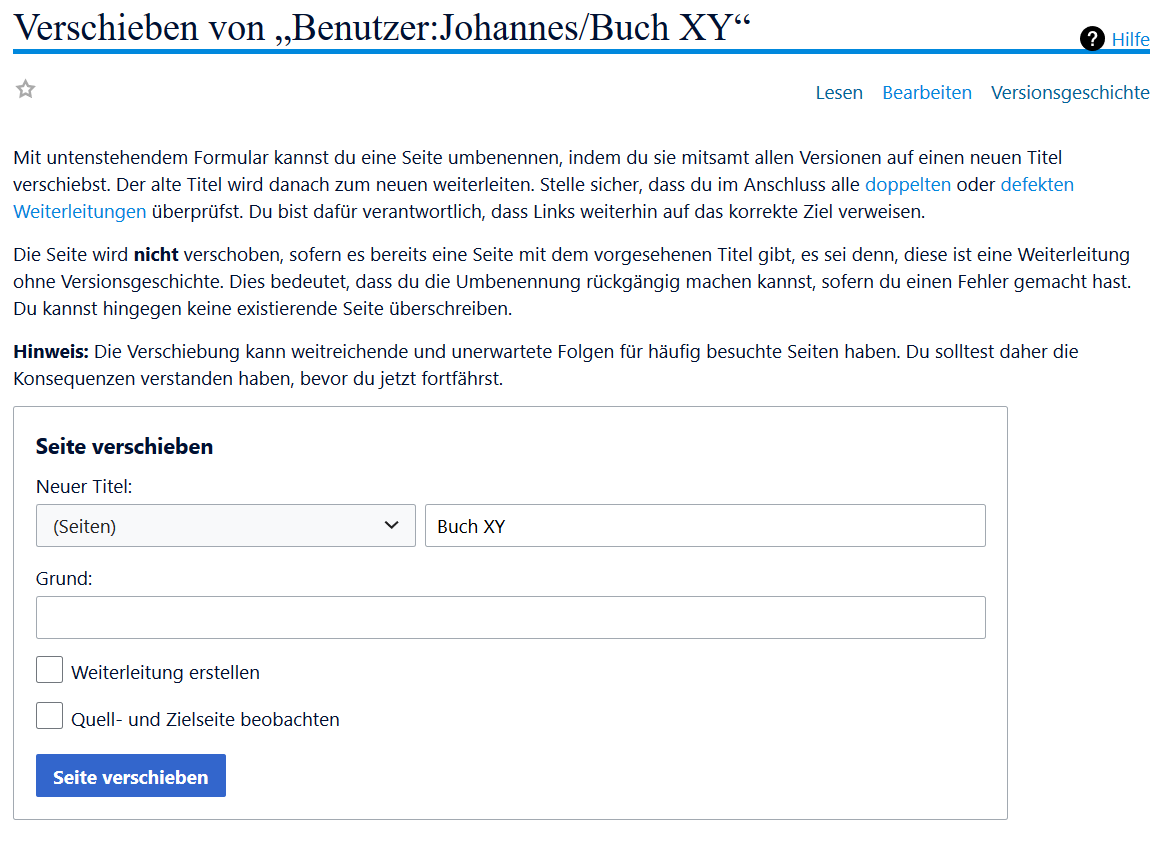
Task: Click the "Quell- und Zielseite beobachten" label text
Action: pos(205,720)
